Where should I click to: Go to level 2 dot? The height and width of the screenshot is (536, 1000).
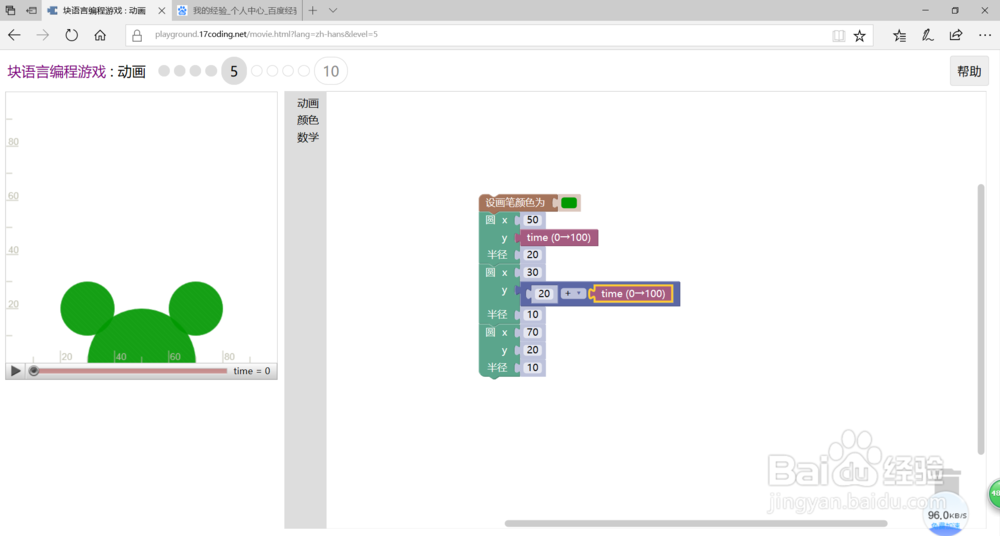click(x=180, y=71)
